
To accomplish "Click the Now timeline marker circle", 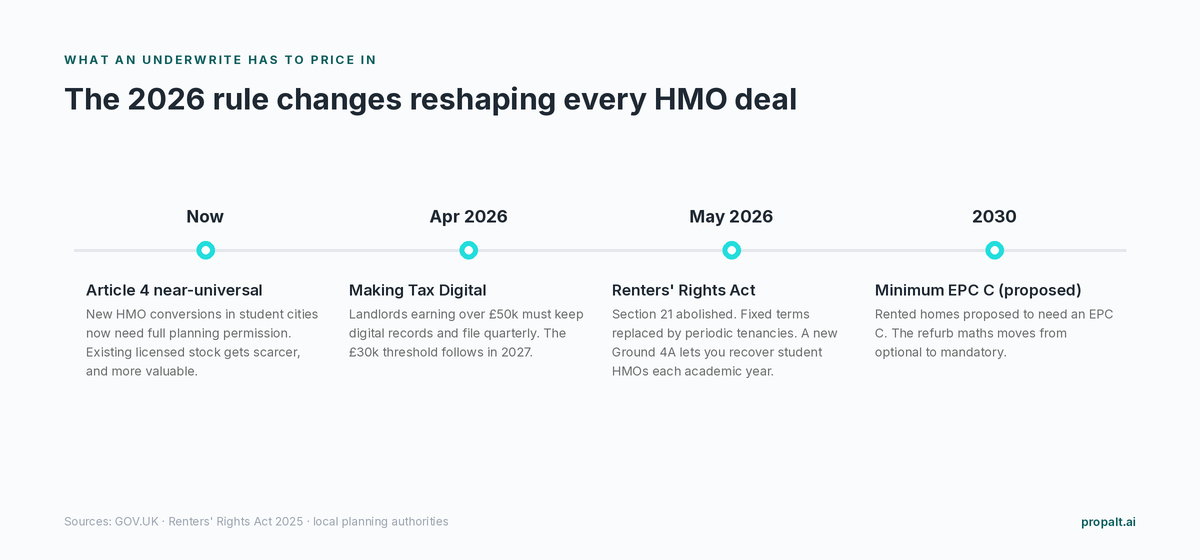I will pos(205,250).
